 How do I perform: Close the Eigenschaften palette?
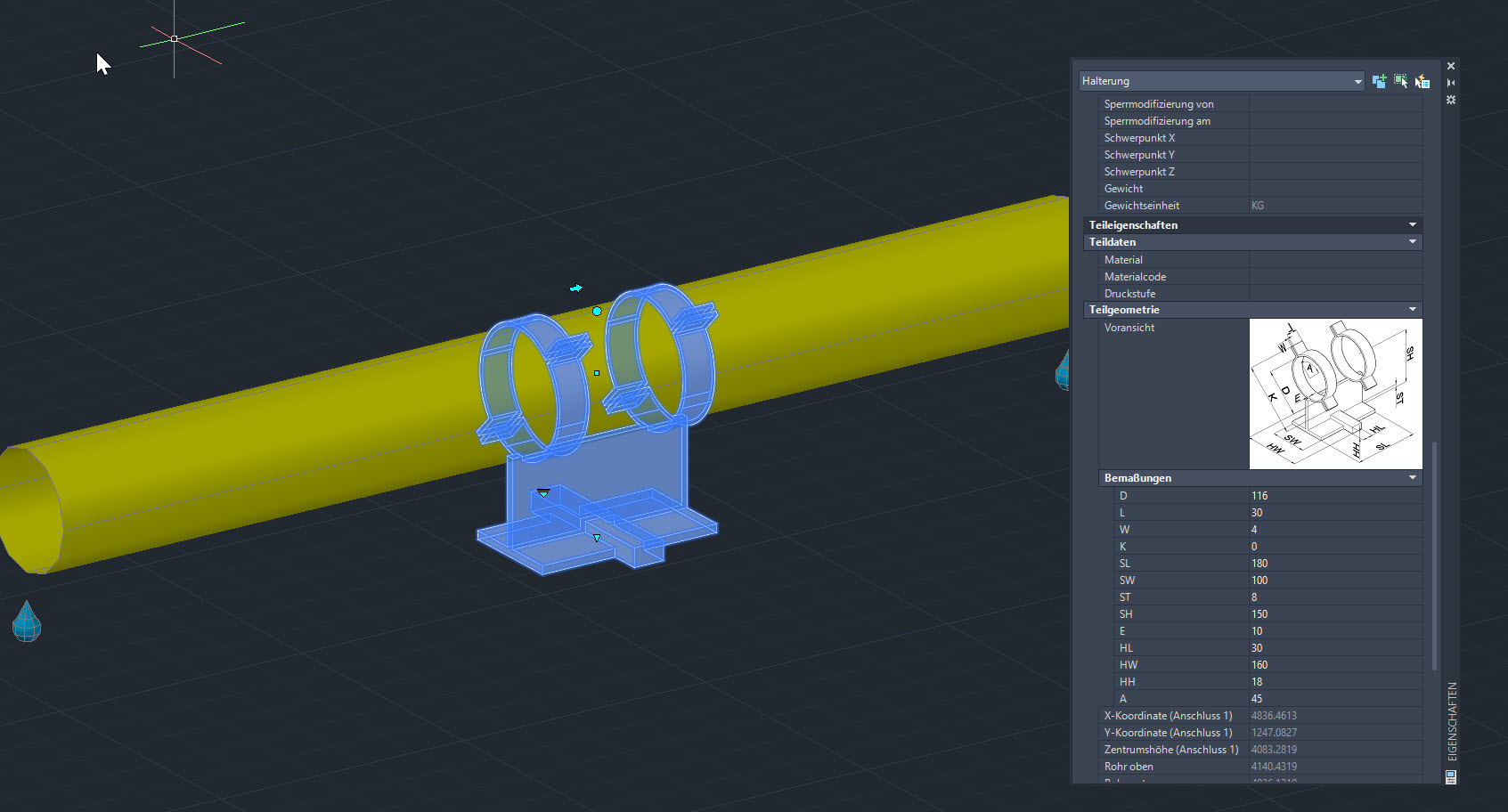click(x=1451, y=66)
